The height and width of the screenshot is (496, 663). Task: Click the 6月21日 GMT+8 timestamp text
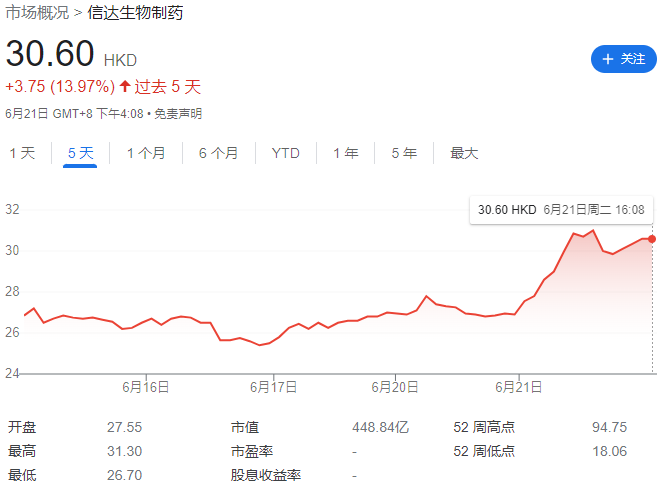click(x=74, y=114)
